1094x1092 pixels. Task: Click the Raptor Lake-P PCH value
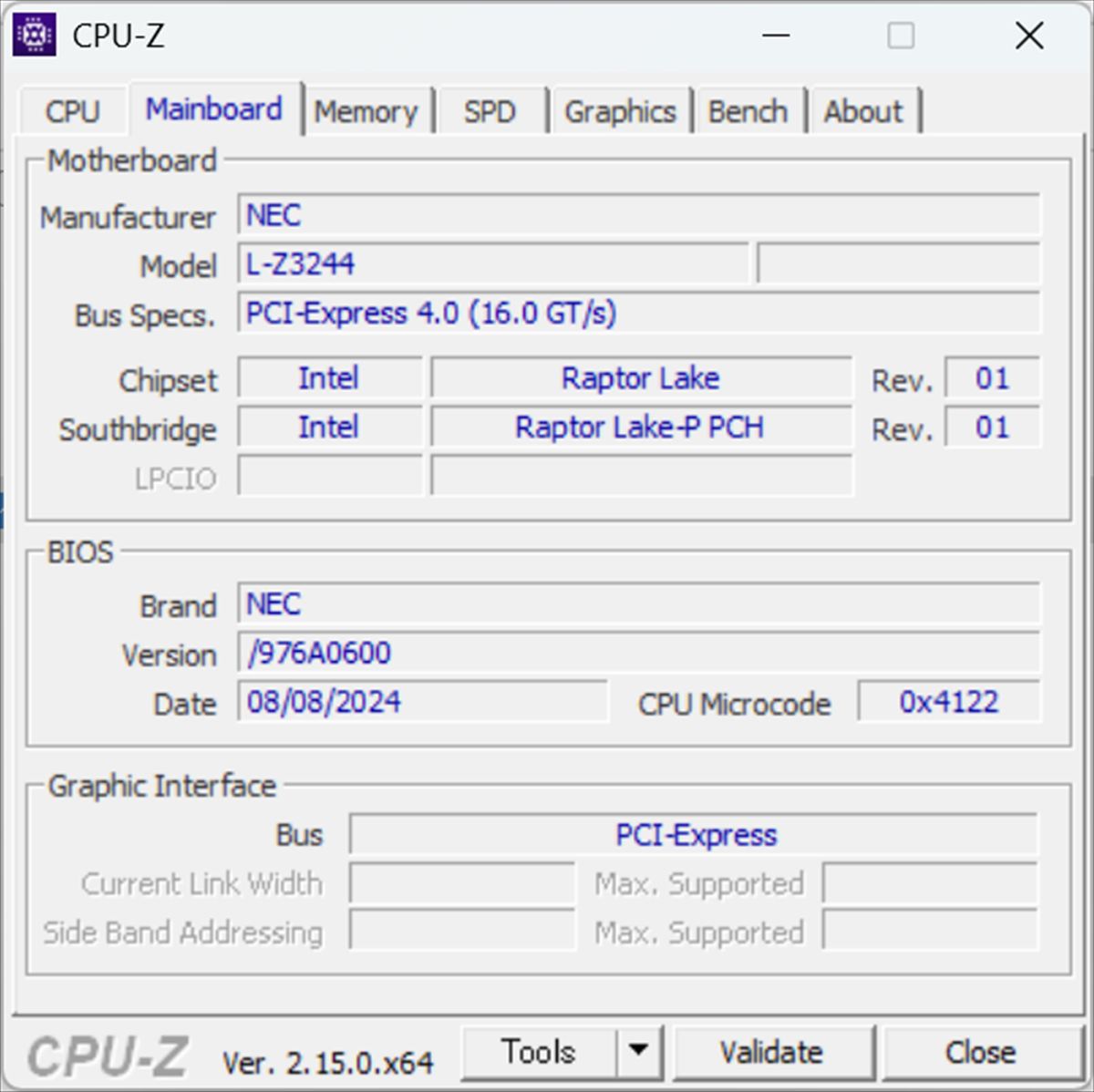[x=641, y=427]
